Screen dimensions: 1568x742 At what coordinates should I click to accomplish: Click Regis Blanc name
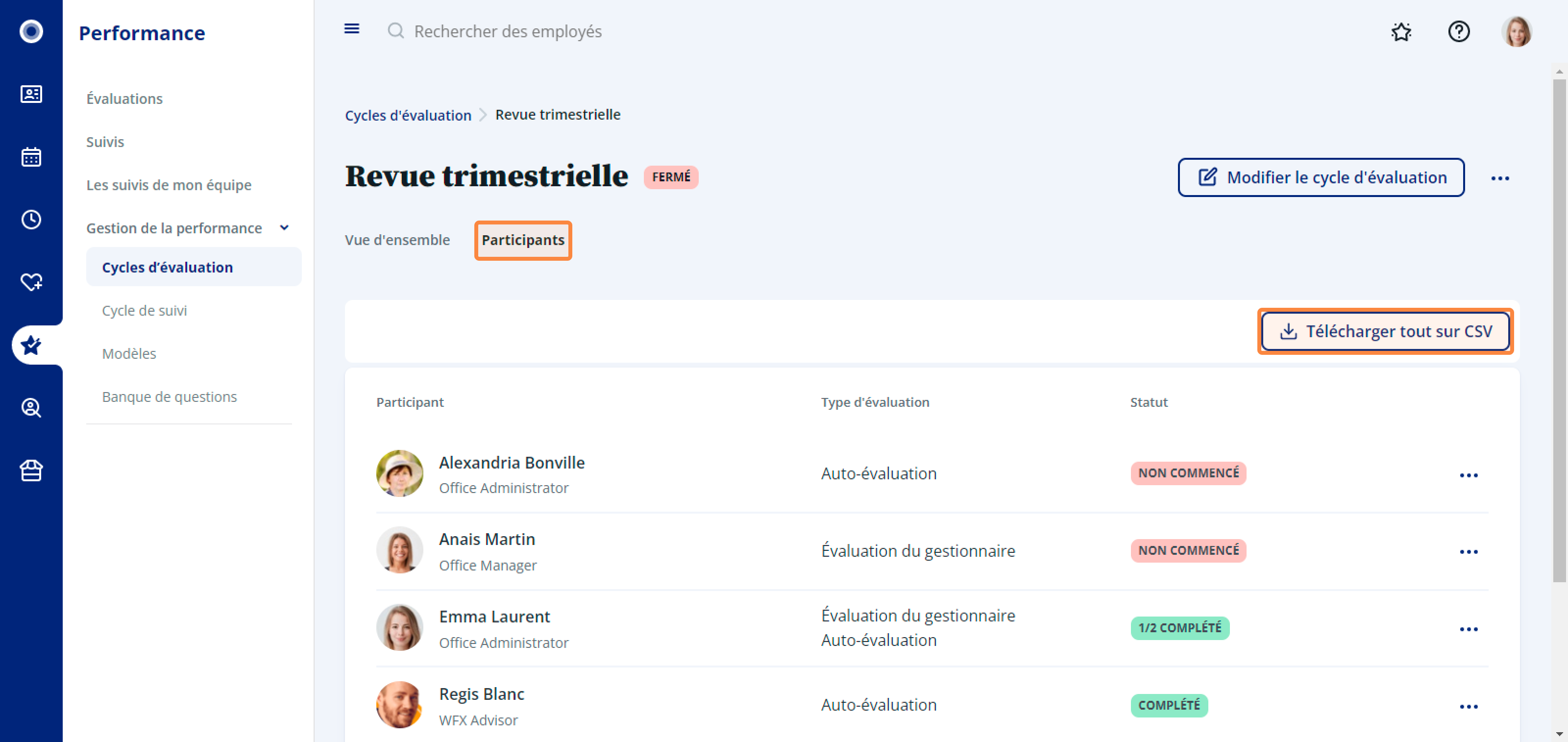(481, 694)
